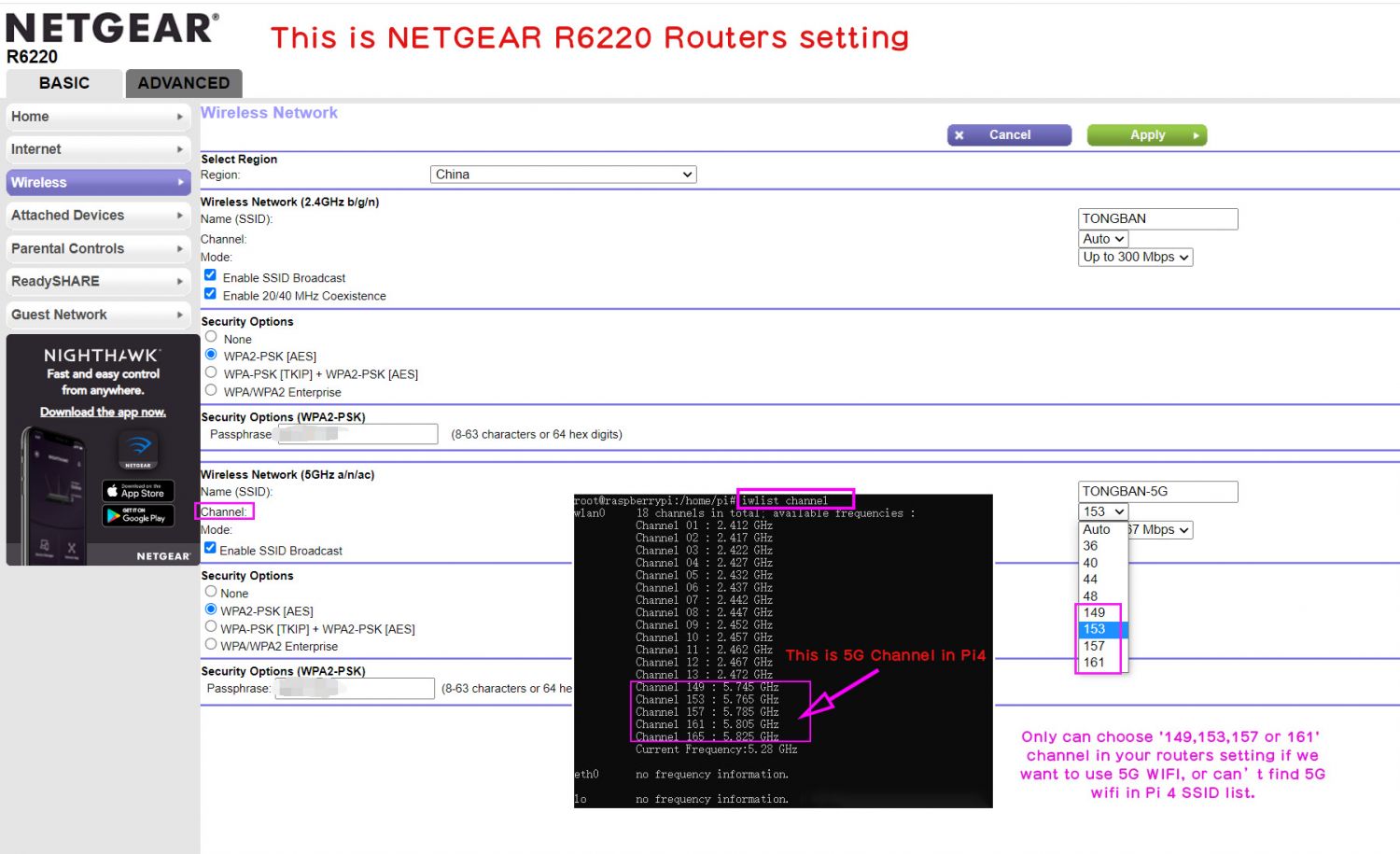Switch to the ADVANCED tab

(184, 83)
